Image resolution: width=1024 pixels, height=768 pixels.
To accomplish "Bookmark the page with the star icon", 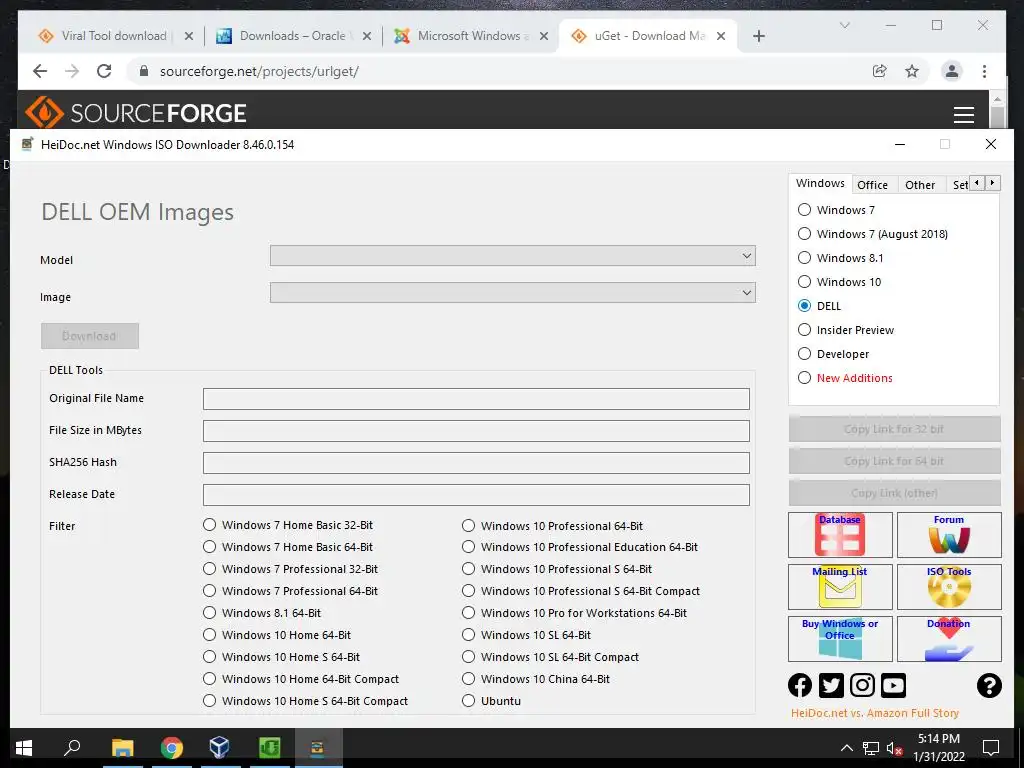I will point(912,71).
